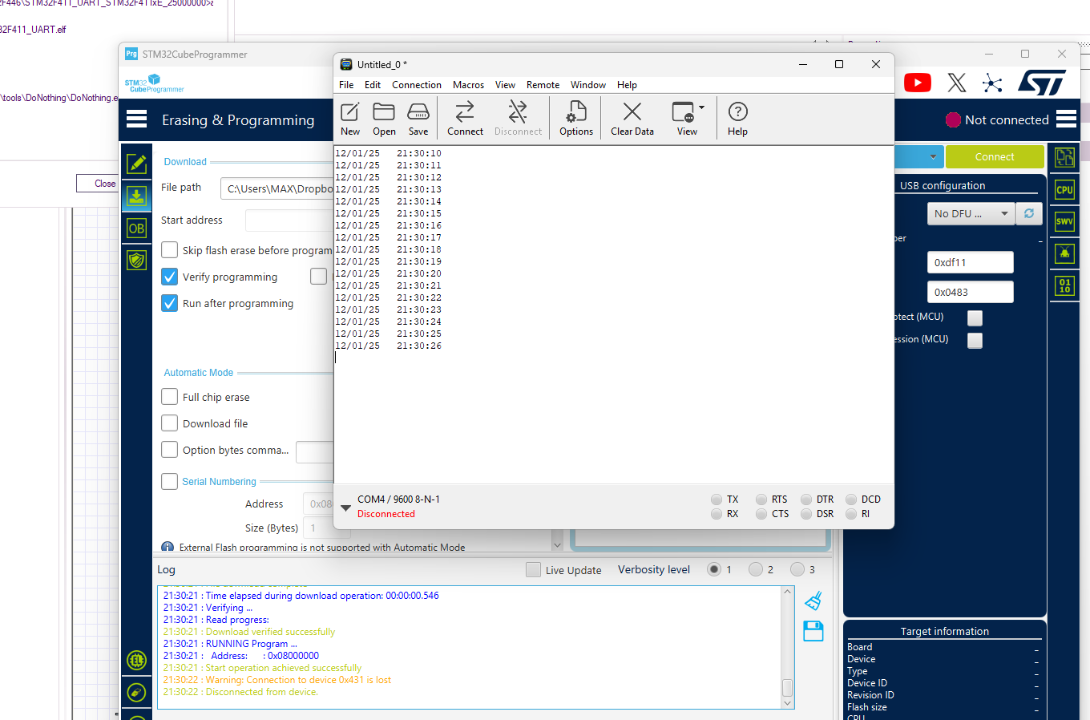The width and height of the screenshot is (1090, 720).
Task: Refresh USB port list icon
Action: click(1029, 213)
